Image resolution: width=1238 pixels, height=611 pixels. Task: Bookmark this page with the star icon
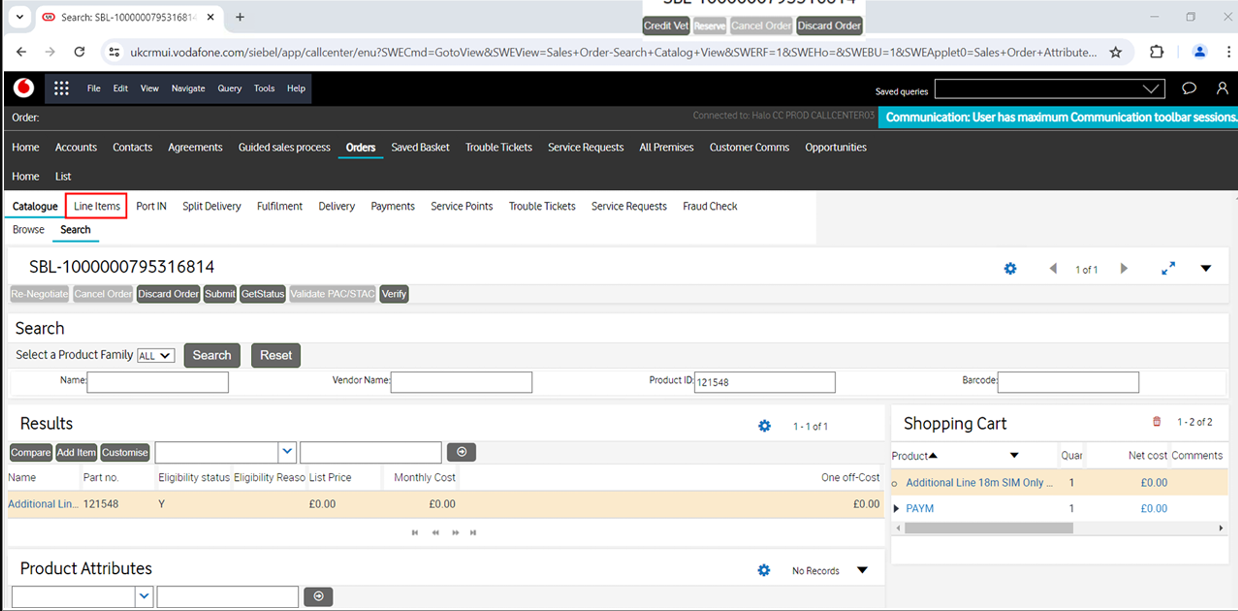point(1116,52)
